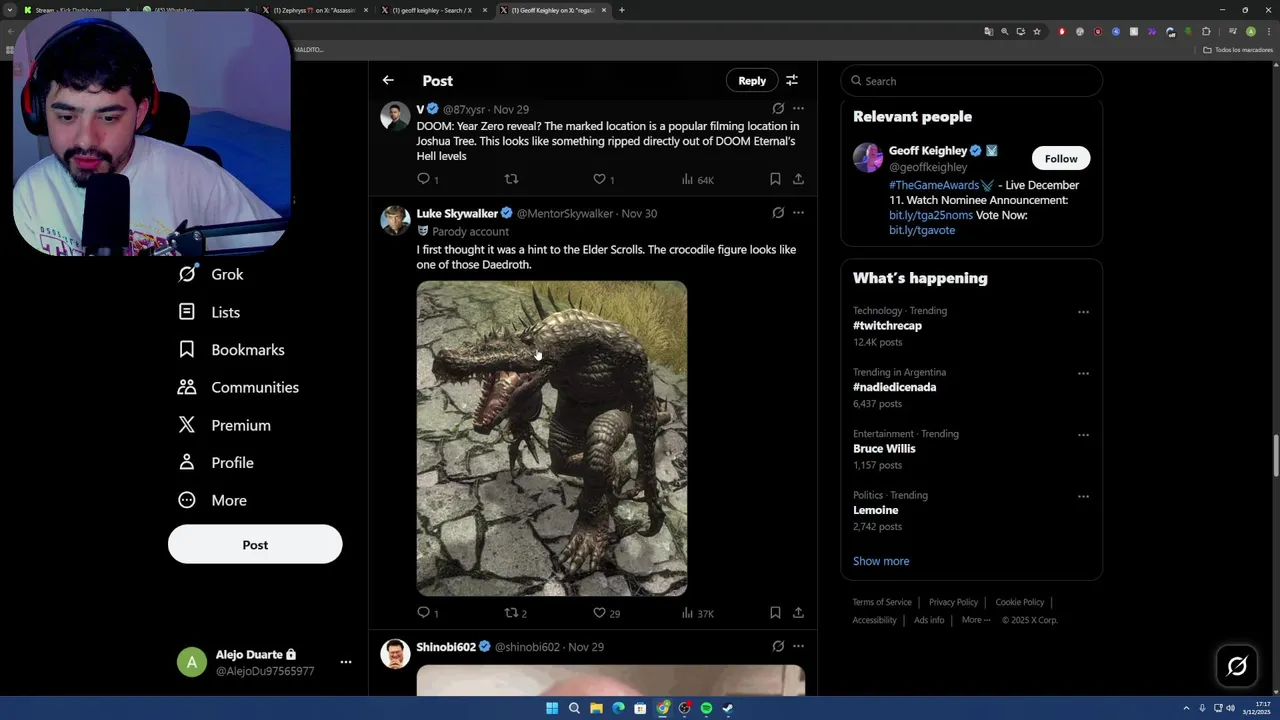Open Premium from the sidebar

224,425
